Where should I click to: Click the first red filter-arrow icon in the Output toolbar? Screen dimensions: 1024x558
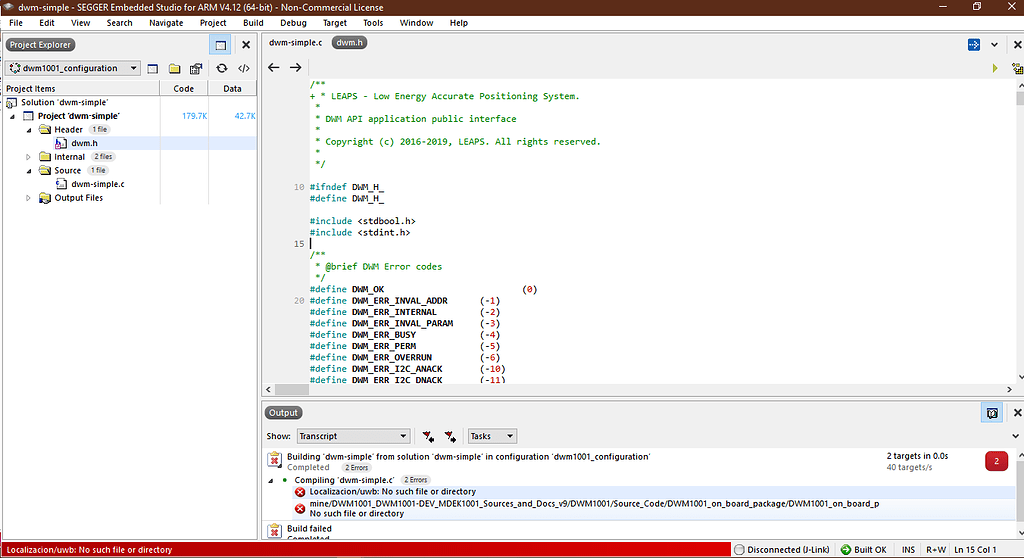pyautogui.click(x=428, y=436)
